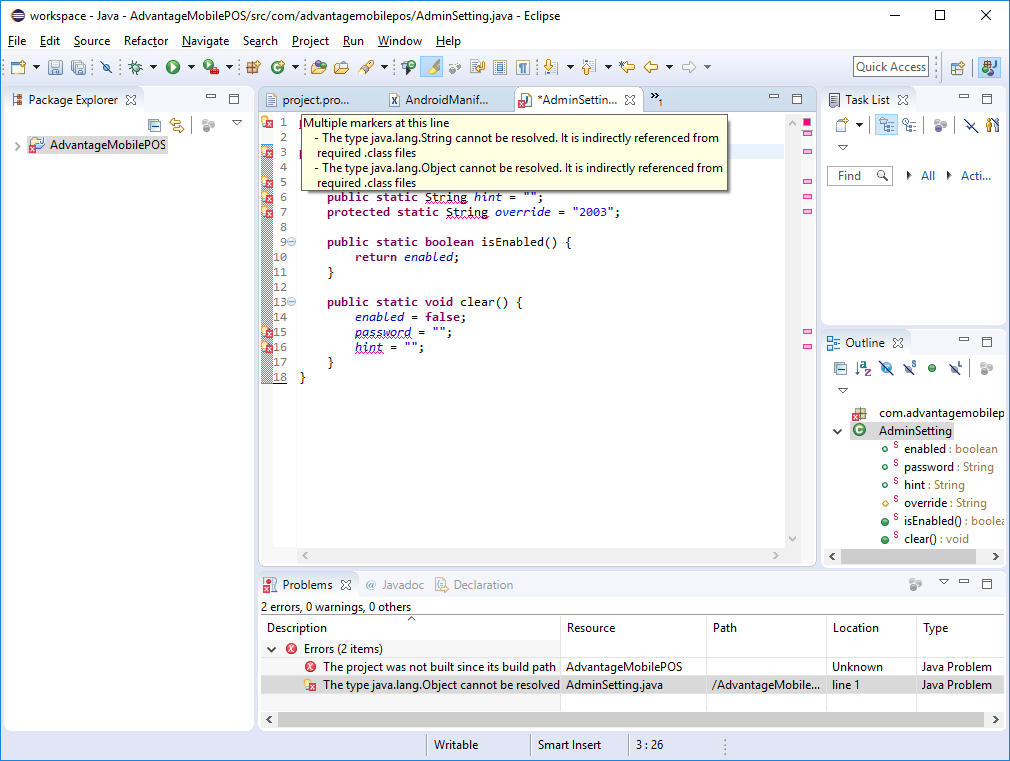Click the Run Last Tool icon
This screenshot has width=1010, height=761.
pyautogui.click(x=211, y=67)
